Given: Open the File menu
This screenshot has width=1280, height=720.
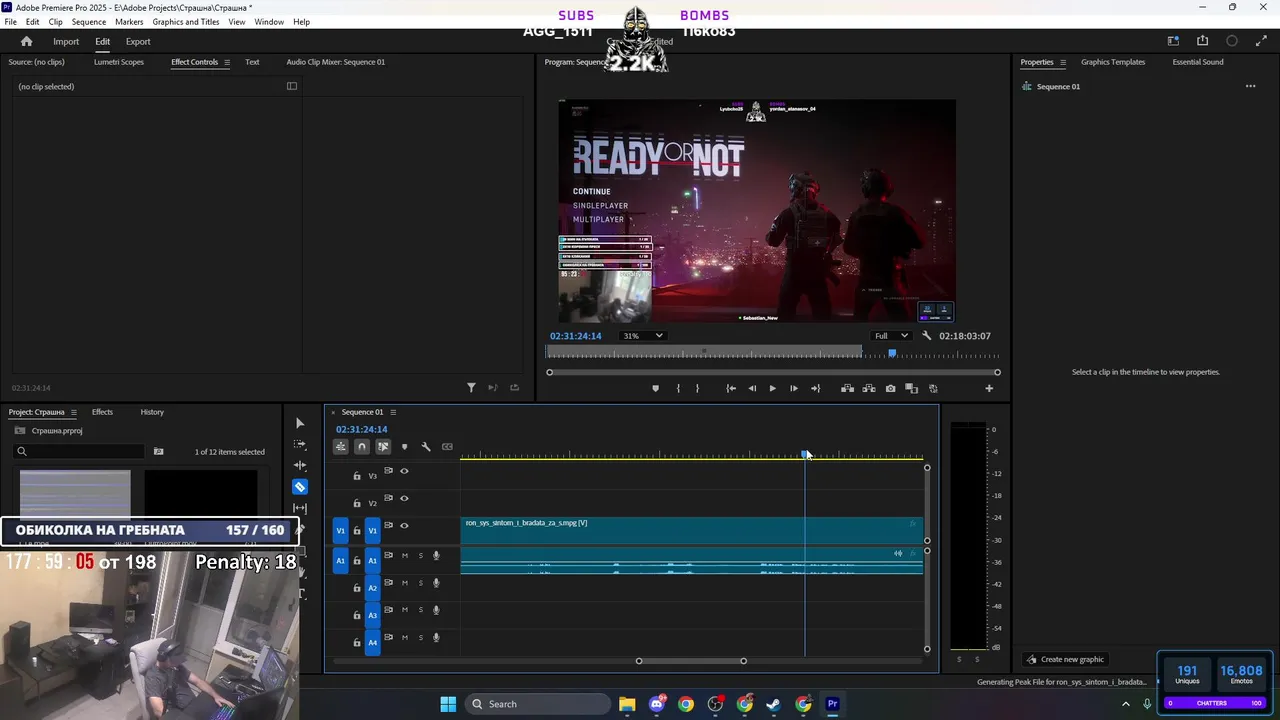Looking at the screenshot, I should (x=11, y=22).
